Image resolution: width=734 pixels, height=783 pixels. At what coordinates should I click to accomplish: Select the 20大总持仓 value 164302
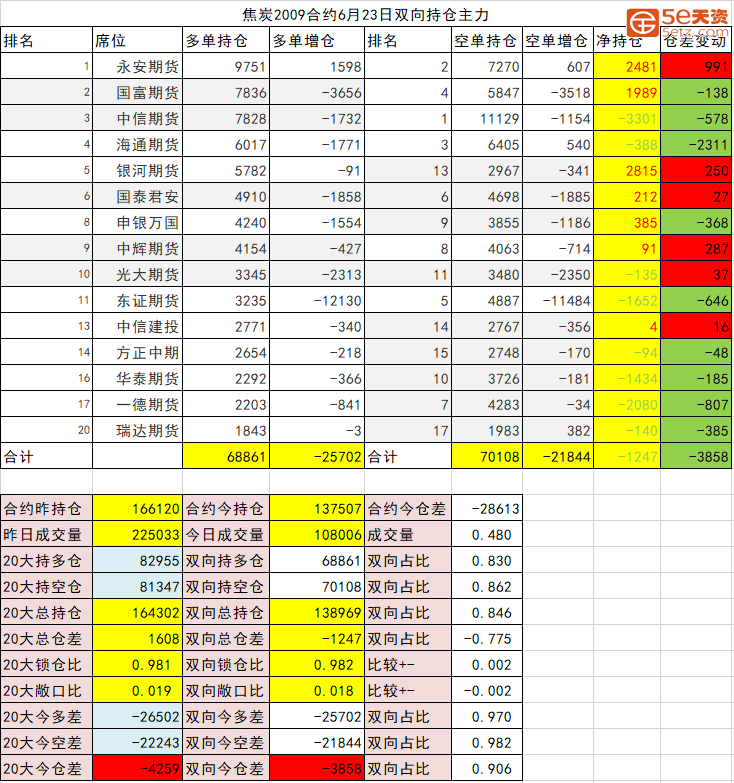(137, 612)
